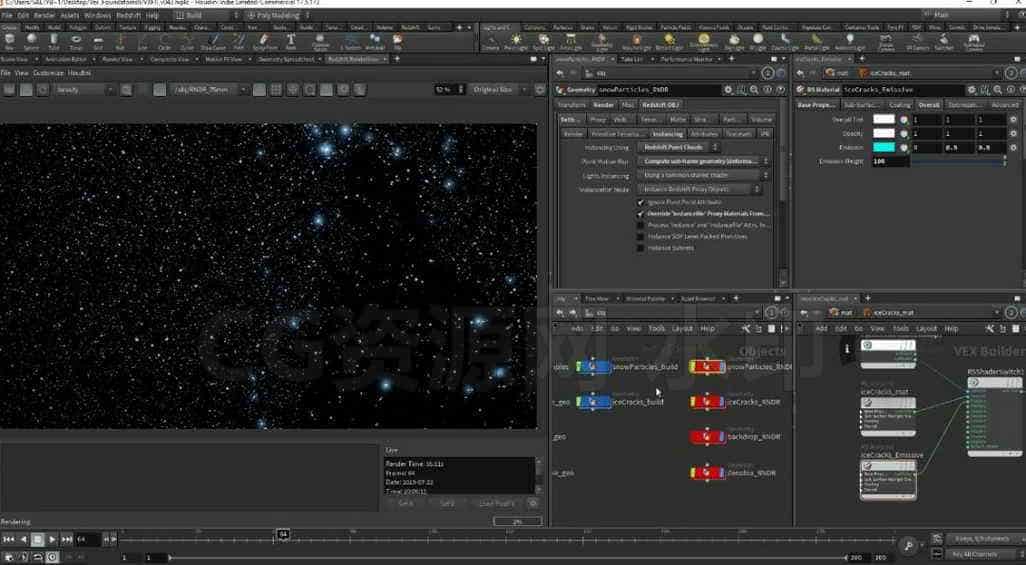Enable Instance Subnets checkbox
The width and height of the screenshot is (1026, 565).
click(641, 248)
